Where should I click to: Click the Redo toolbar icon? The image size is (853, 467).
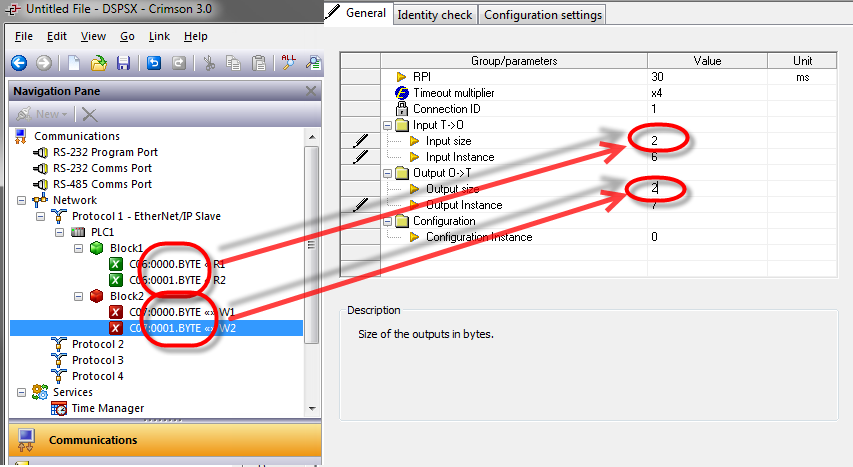[x=179, y=63]
